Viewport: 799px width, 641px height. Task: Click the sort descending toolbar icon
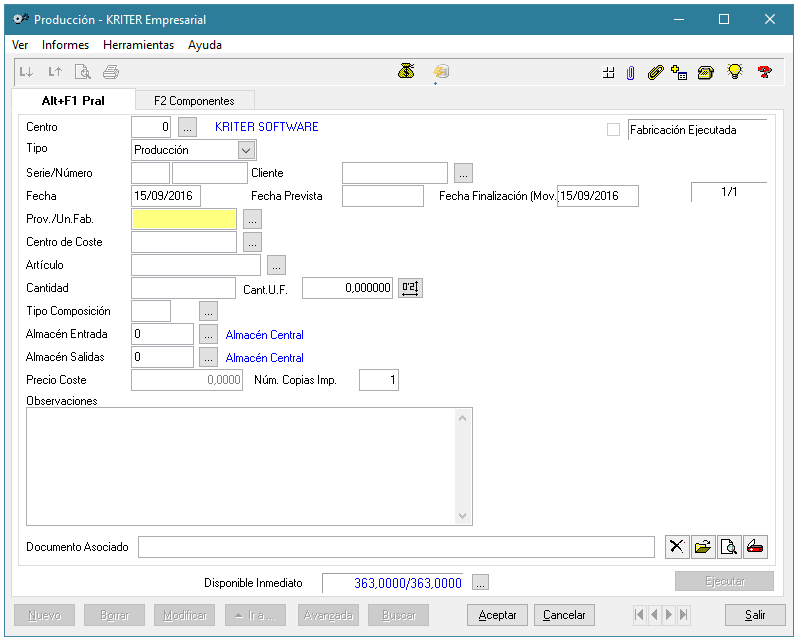click(x=26, y=72)
